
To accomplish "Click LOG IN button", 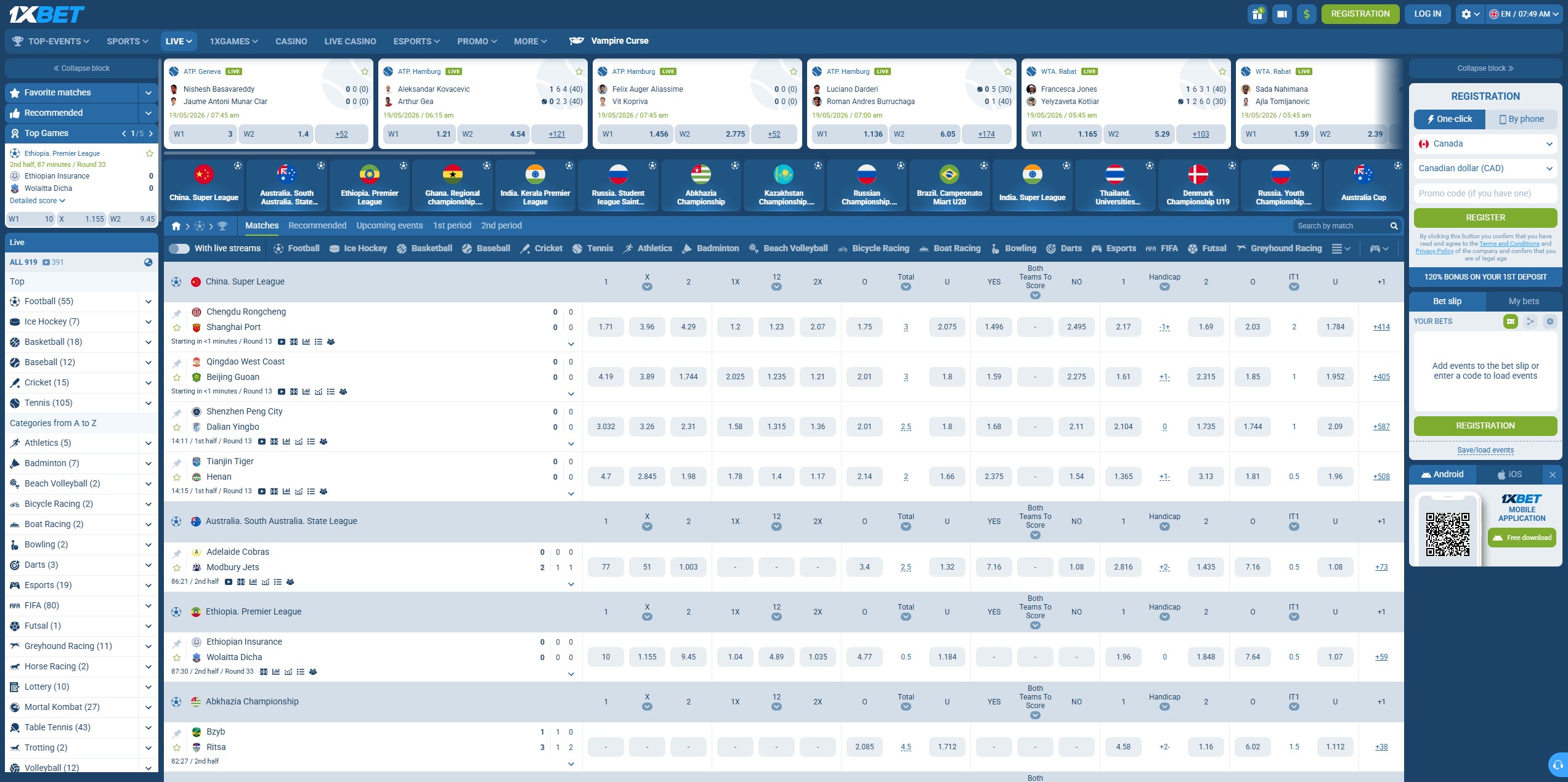I will (x=1428, y=14).
